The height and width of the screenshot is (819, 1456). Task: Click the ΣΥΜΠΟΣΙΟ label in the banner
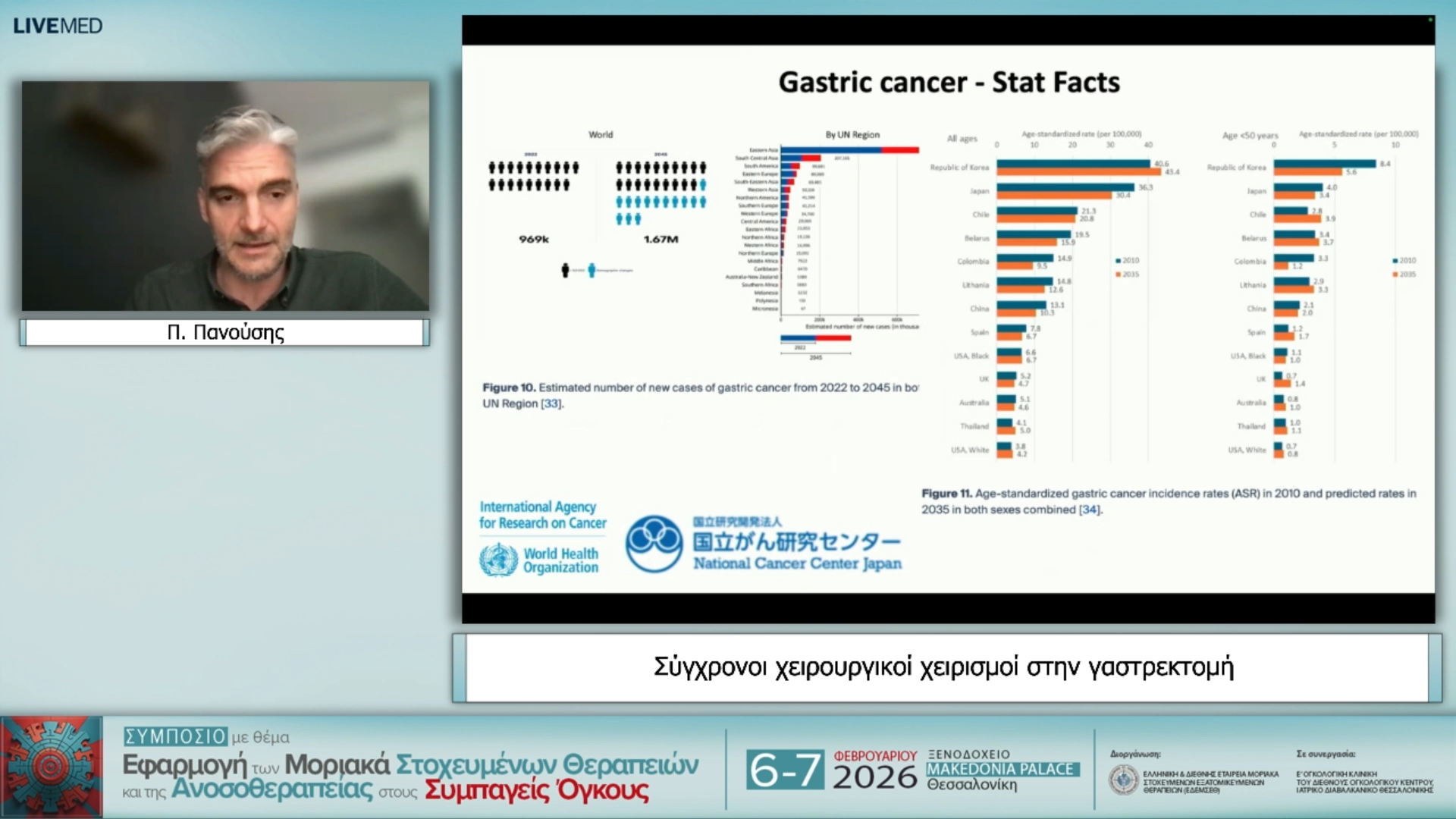(x=175, y=736)
